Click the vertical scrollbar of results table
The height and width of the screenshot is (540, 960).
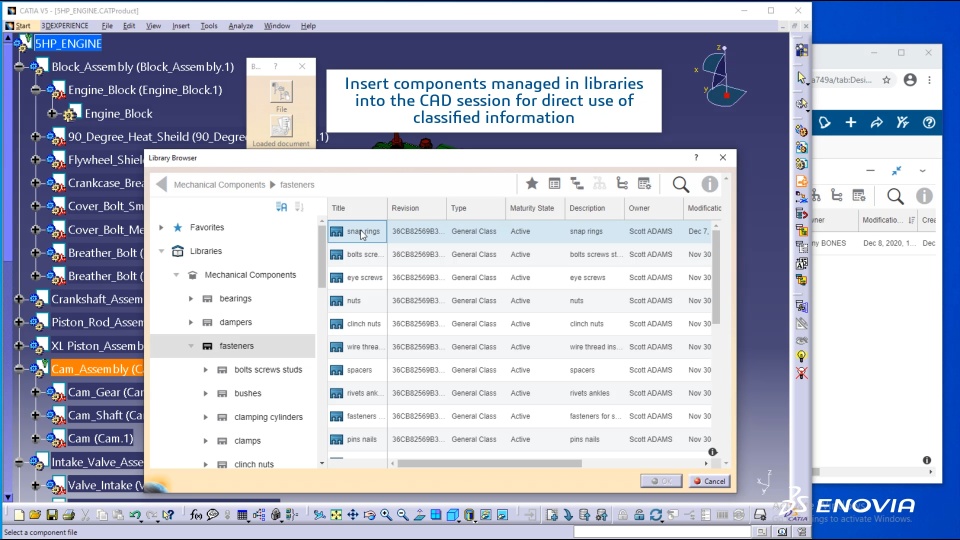pos(716,276)
